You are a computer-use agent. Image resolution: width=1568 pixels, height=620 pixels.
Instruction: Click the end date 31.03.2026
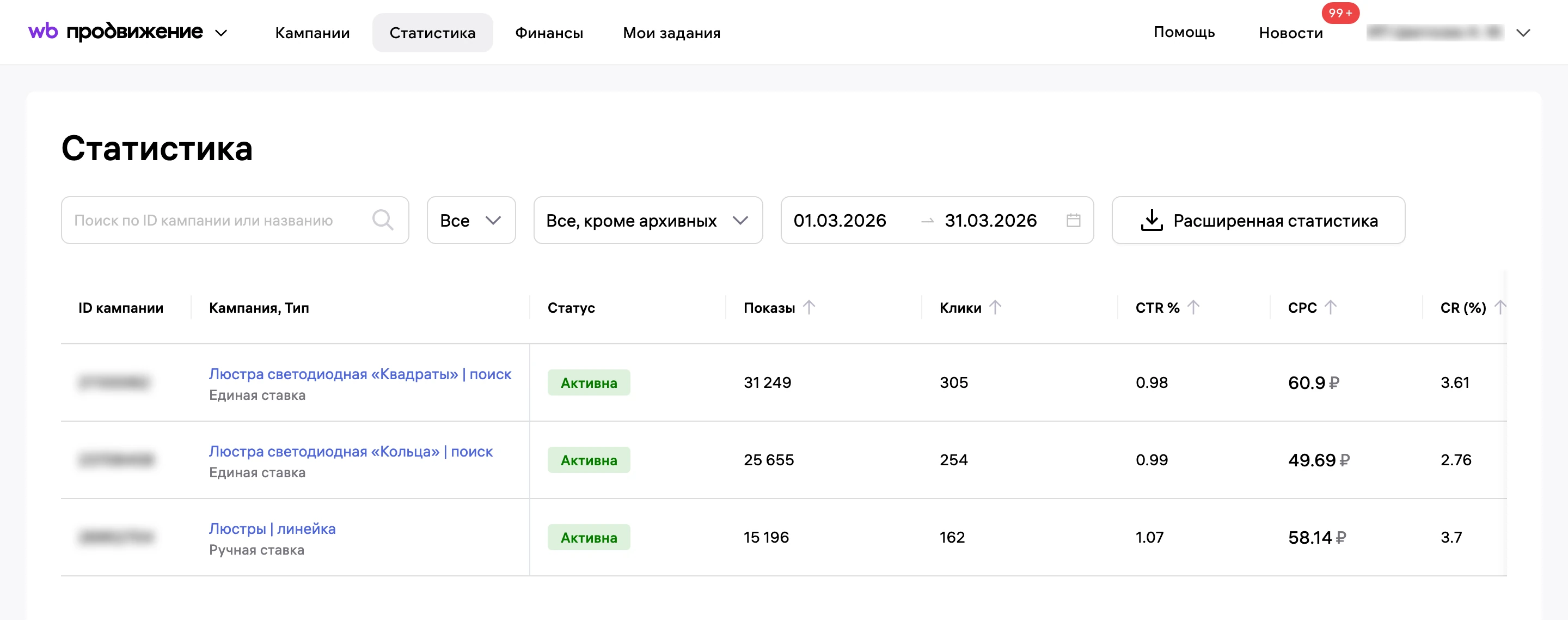990,221
